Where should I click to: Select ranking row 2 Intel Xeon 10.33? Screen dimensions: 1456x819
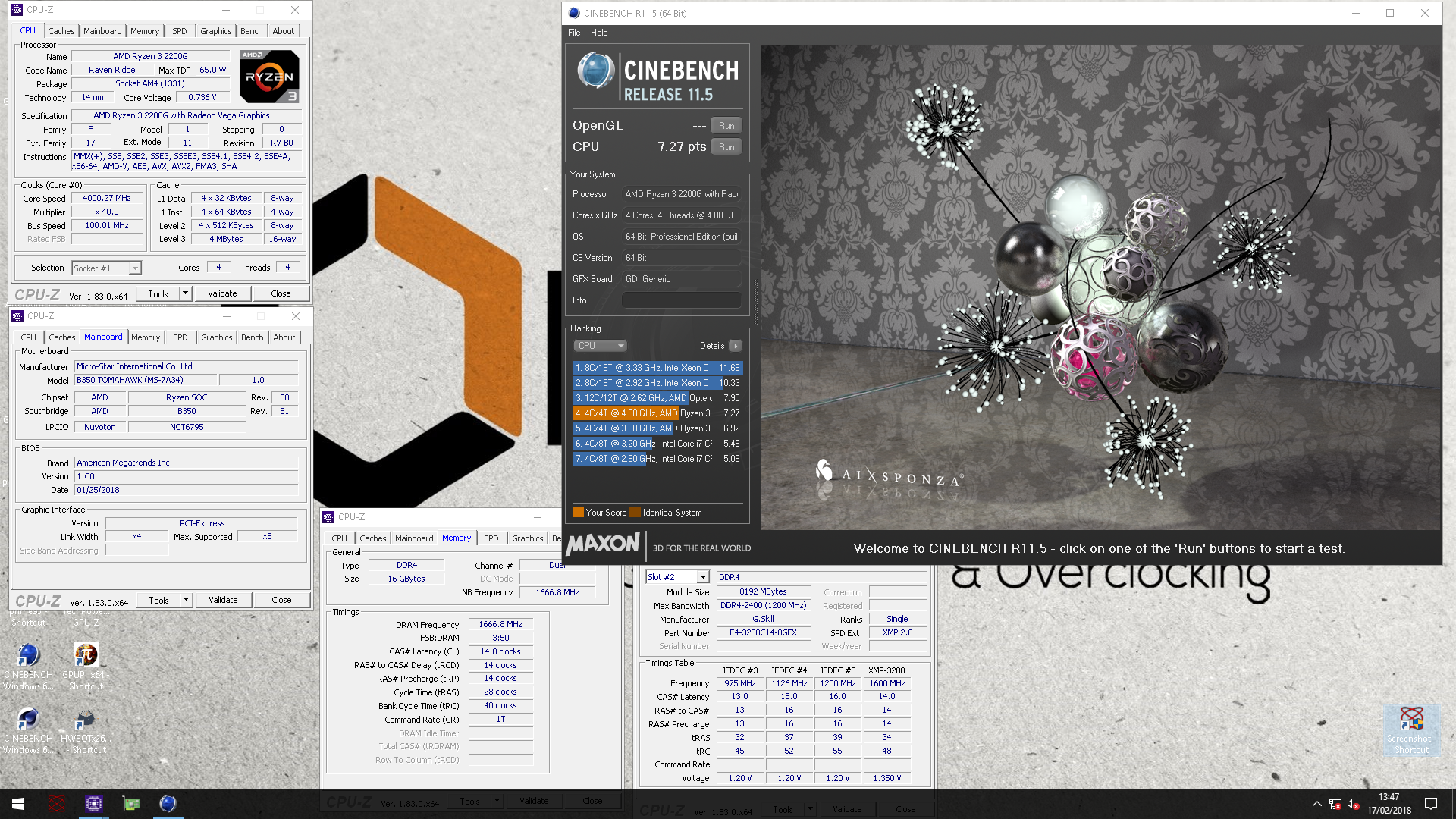pyautogui.click(x=657, y=383)
